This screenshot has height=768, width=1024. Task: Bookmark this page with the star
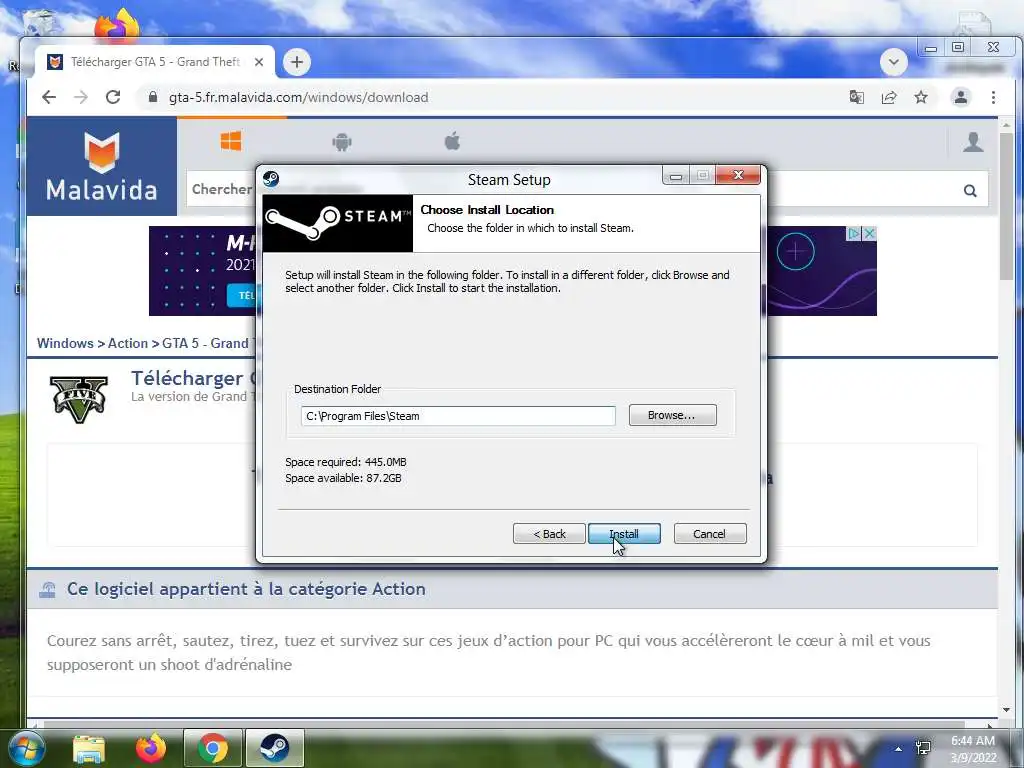point(921,97)
